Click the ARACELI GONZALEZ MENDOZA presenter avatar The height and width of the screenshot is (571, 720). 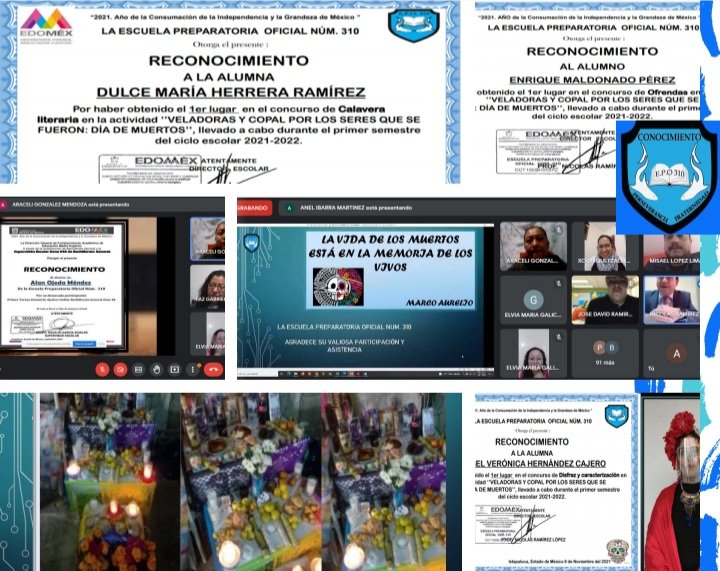[3, 205]
